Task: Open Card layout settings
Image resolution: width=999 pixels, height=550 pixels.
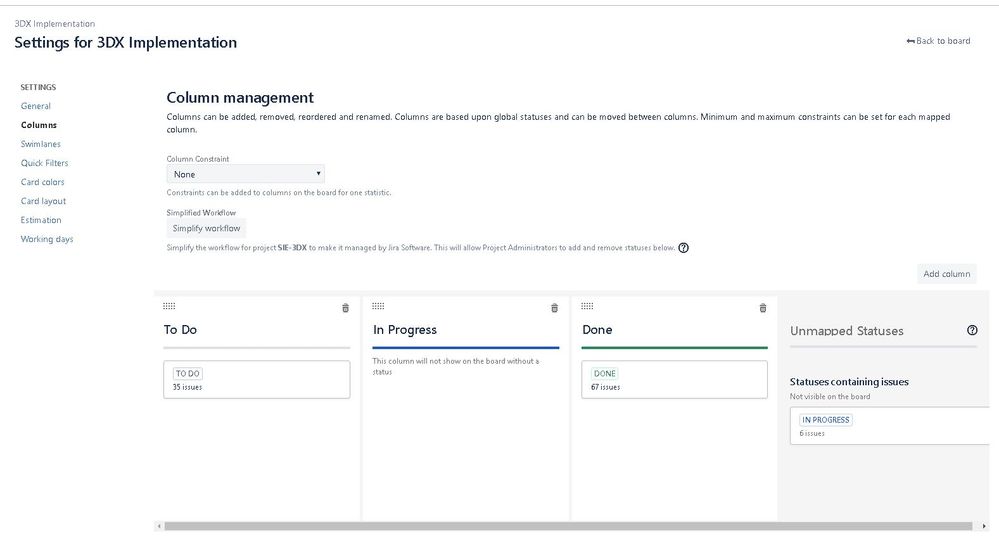Action: click(x=43, y=201)
